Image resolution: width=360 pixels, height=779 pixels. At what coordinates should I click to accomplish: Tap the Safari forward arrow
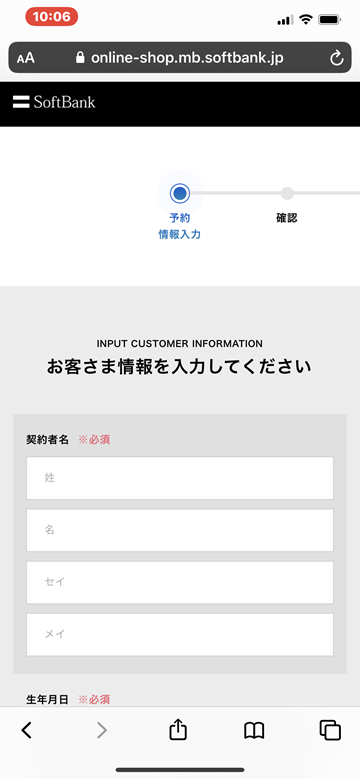102,730
